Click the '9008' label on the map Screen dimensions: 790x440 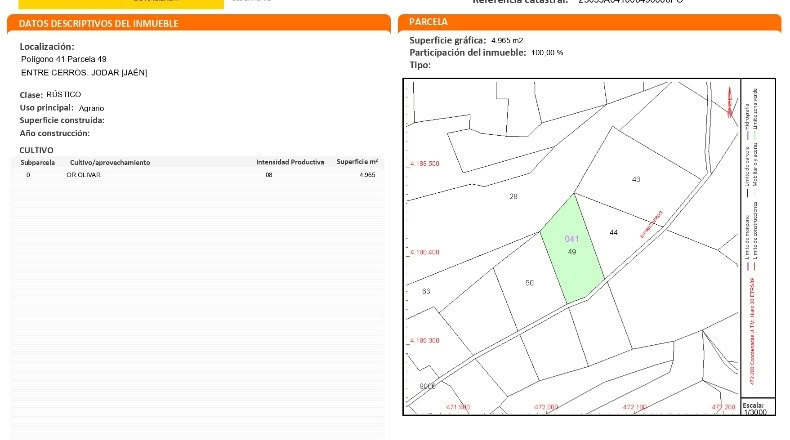coord(427,387)
